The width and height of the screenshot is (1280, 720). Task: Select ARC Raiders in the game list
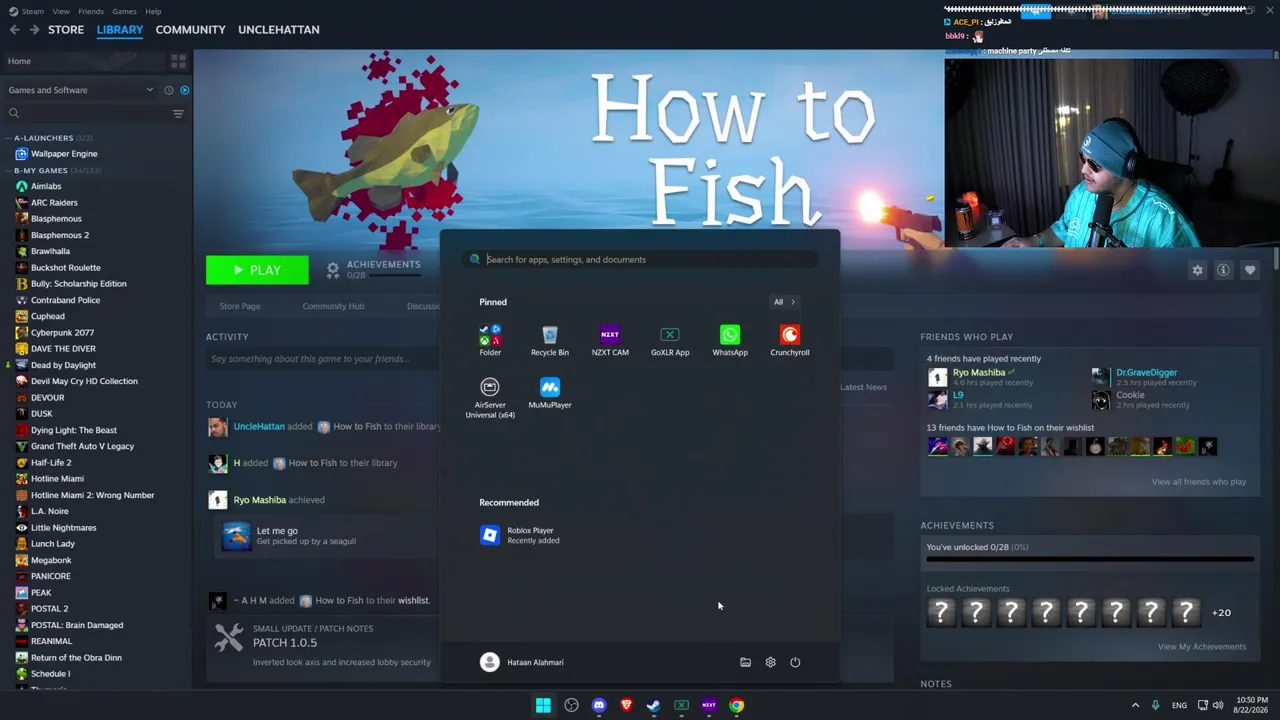pyautogui.click(x=54, y=202)
